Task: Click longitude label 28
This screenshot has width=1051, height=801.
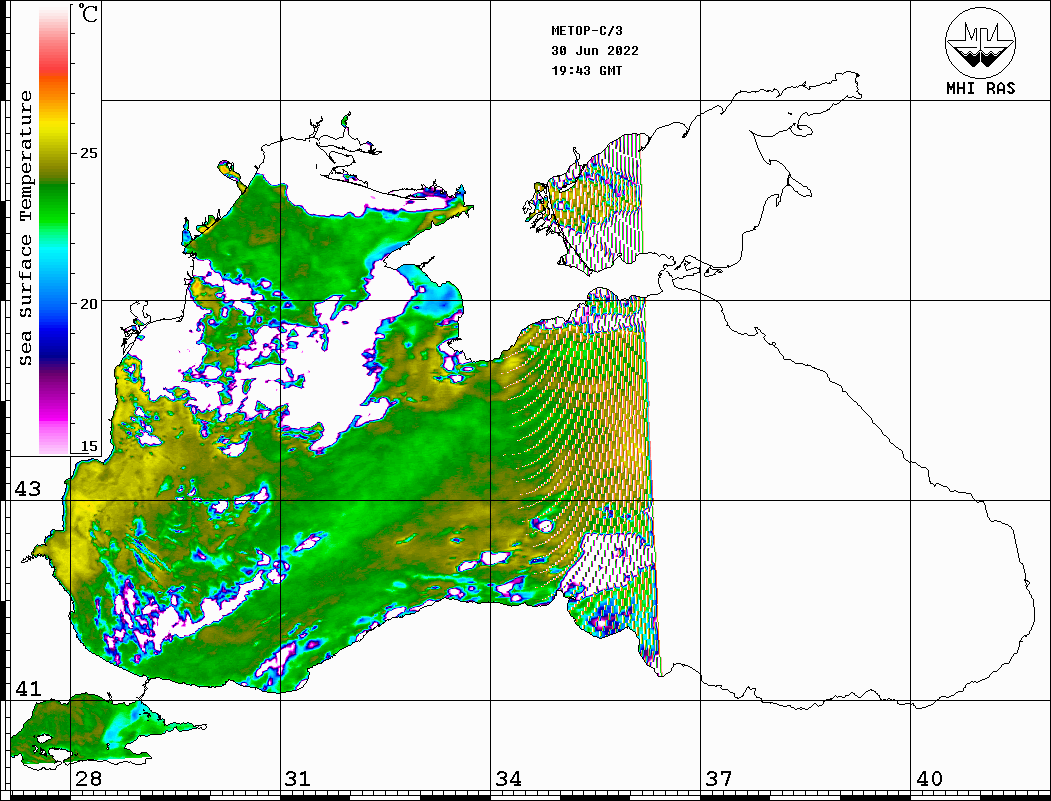Action: pos(88,778)
